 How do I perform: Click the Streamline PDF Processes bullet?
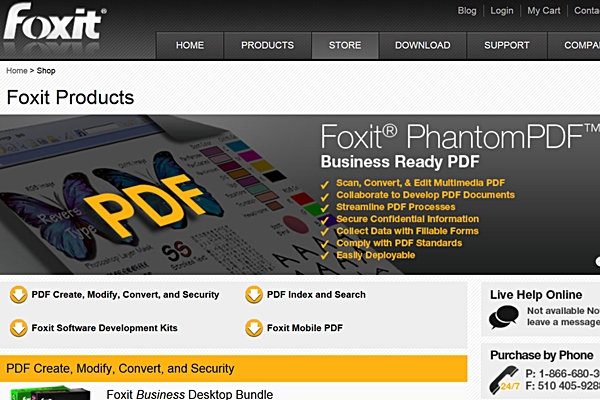point(396,207)
